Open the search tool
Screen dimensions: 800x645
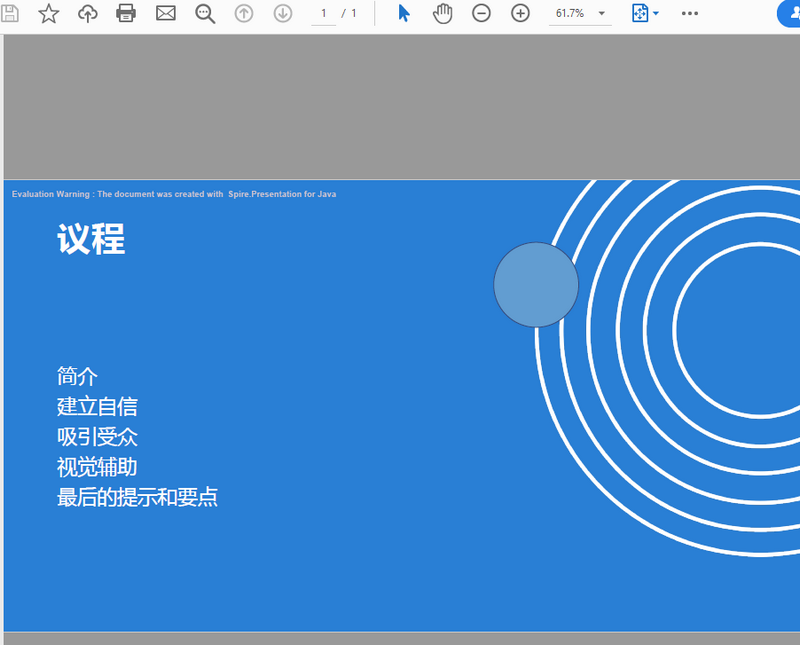point(205,13)
